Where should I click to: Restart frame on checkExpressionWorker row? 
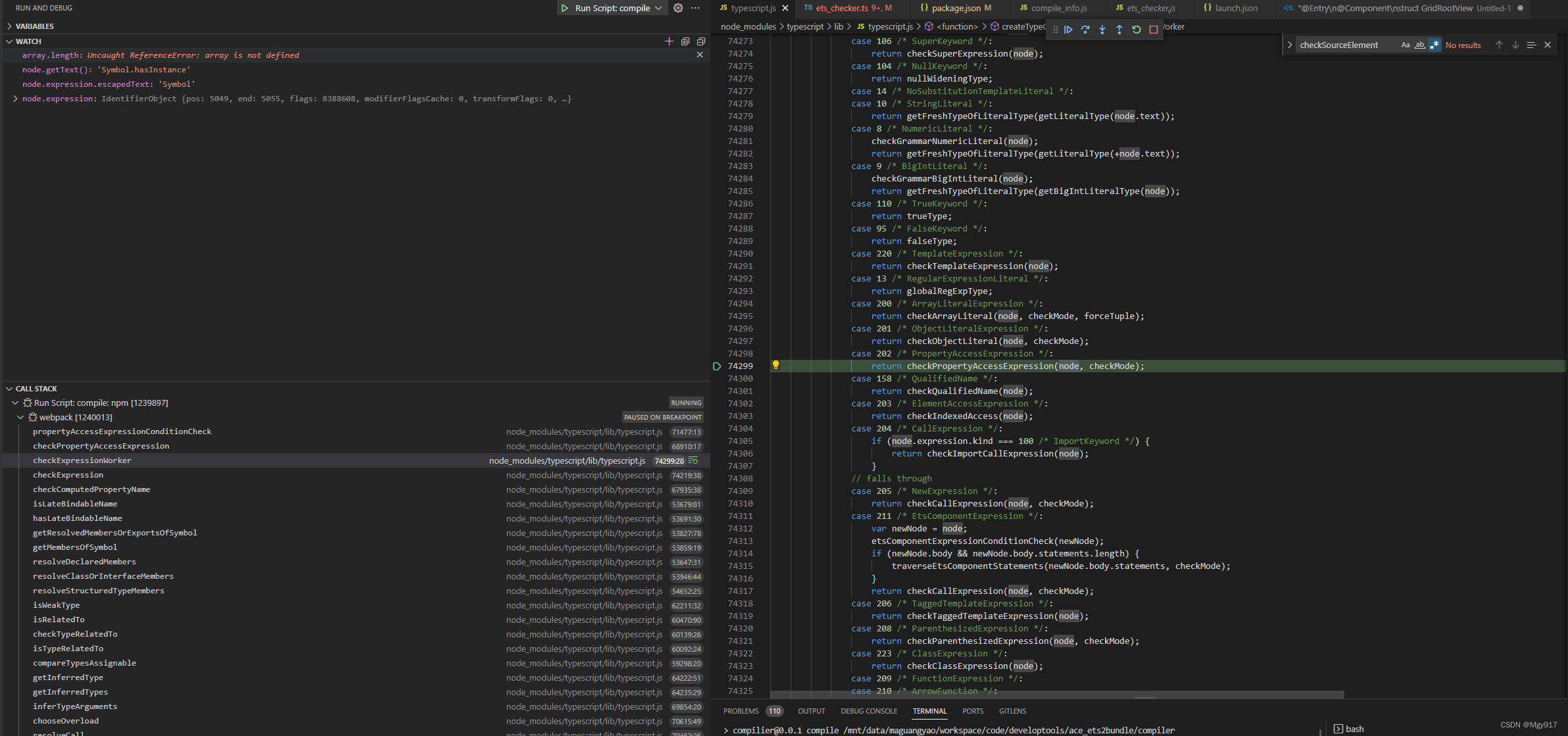click(x=693, y=460)
